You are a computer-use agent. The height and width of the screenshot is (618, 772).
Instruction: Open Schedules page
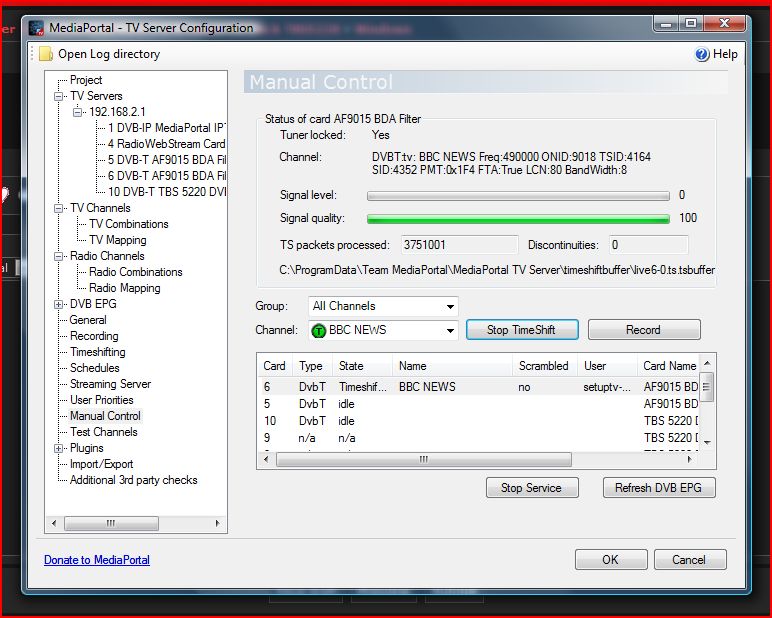[95, 368]
